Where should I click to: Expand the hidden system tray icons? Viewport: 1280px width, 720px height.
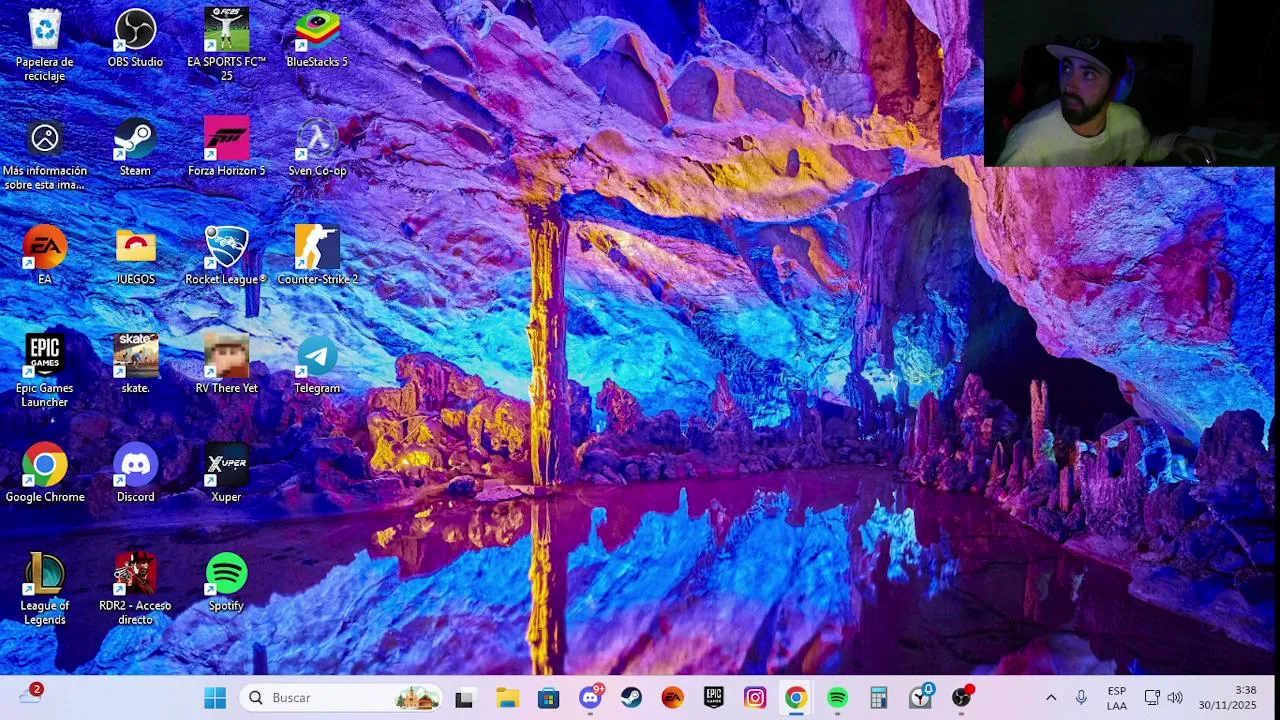point(1051,698)
